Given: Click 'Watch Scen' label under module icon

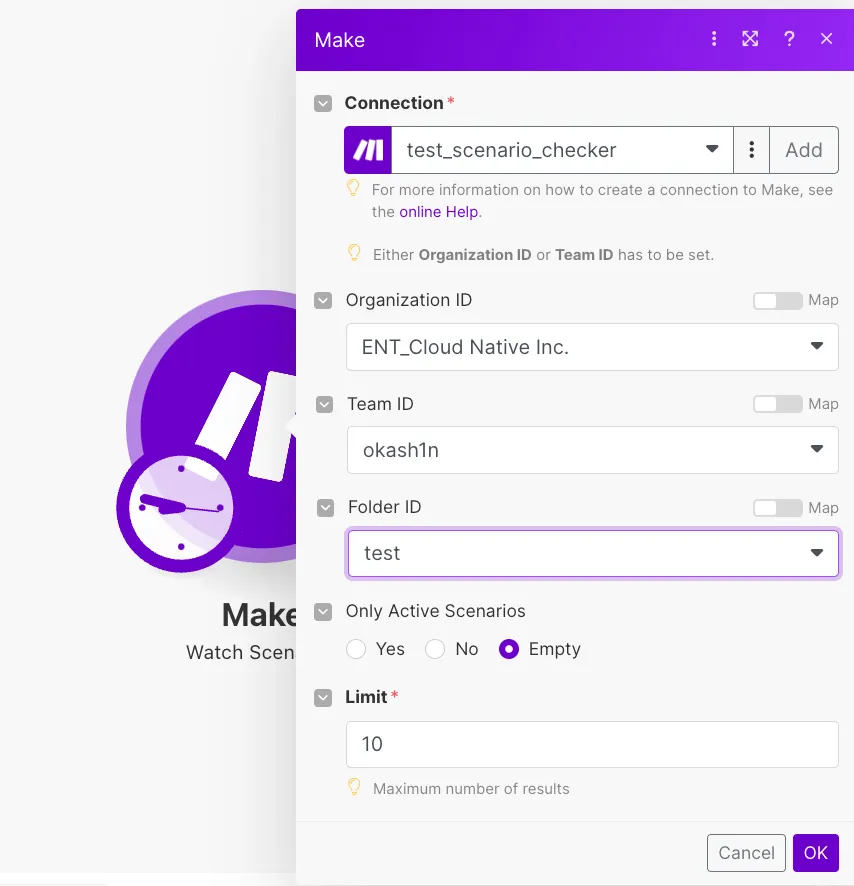Looking at the screenshot, I should pyautogui.click(x=240, y=652).
